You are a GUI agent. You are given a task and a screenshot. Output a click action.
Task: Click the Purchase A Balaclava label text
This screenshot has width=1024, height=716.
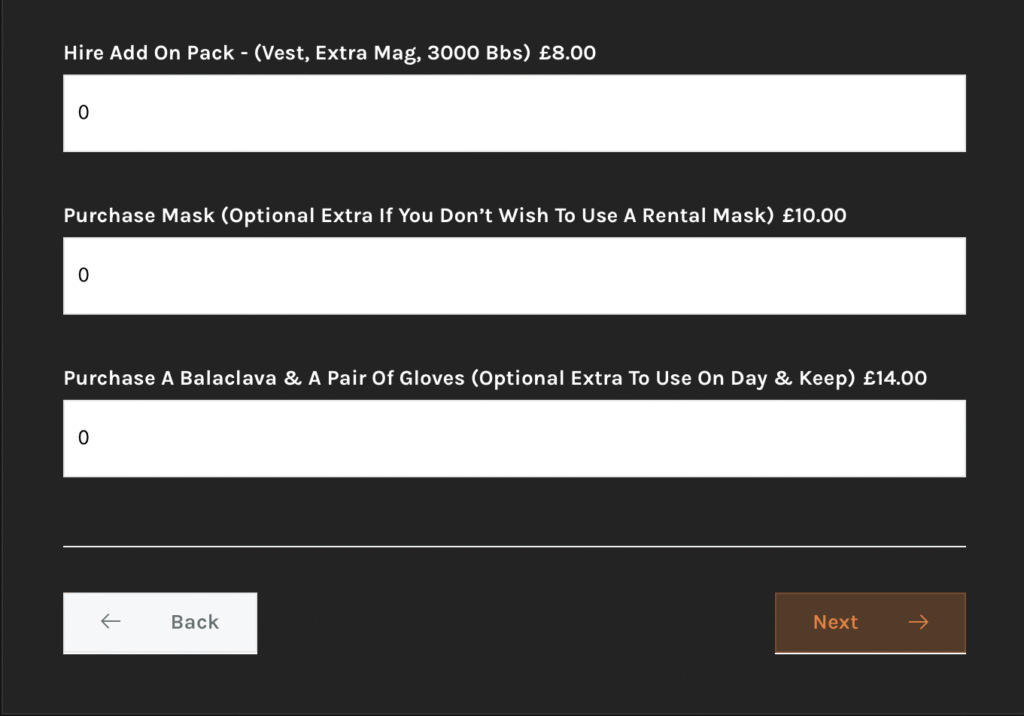point(459,378)
